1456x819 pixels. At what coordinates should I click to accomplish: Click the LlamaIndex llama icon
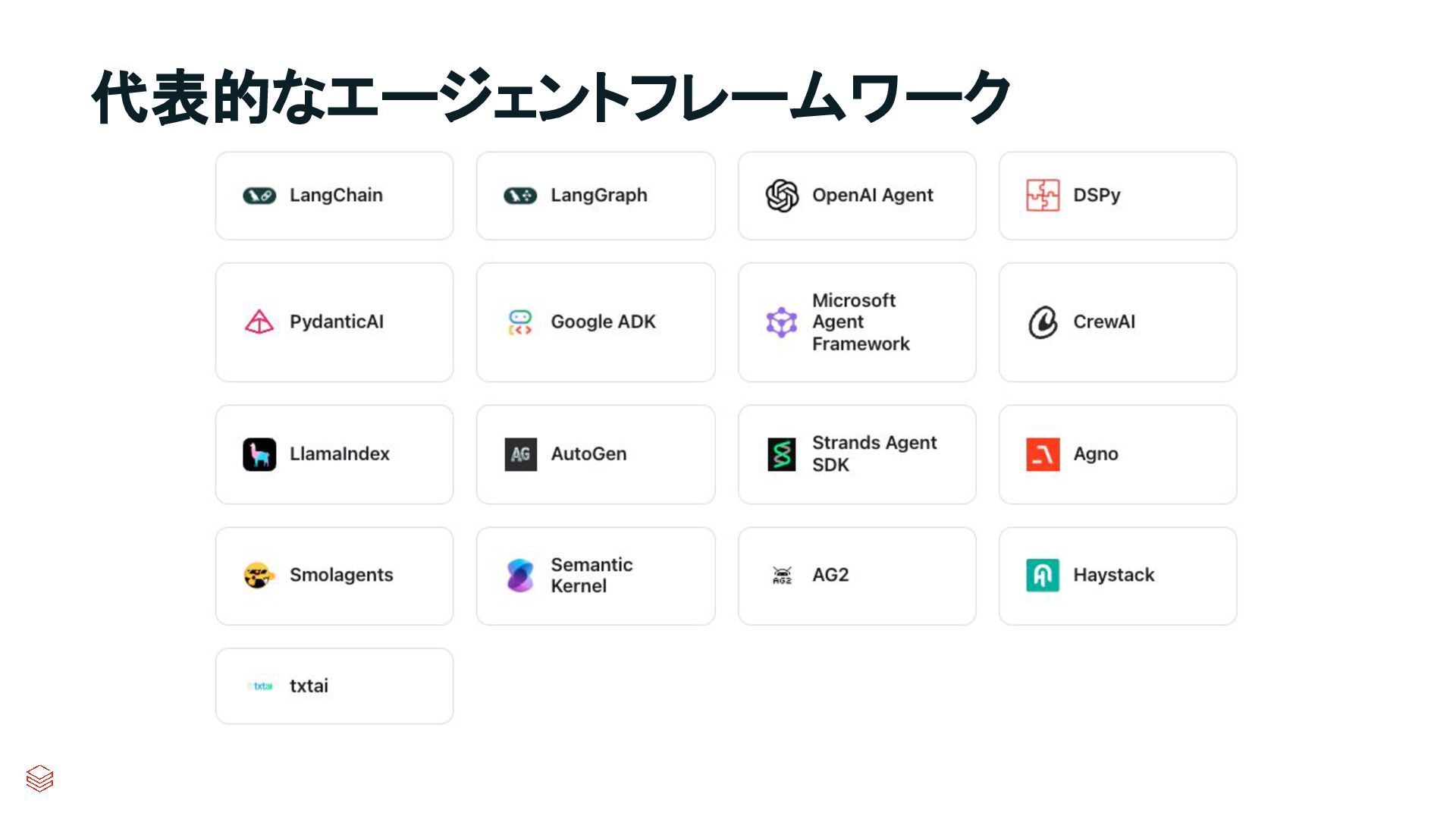259,454
